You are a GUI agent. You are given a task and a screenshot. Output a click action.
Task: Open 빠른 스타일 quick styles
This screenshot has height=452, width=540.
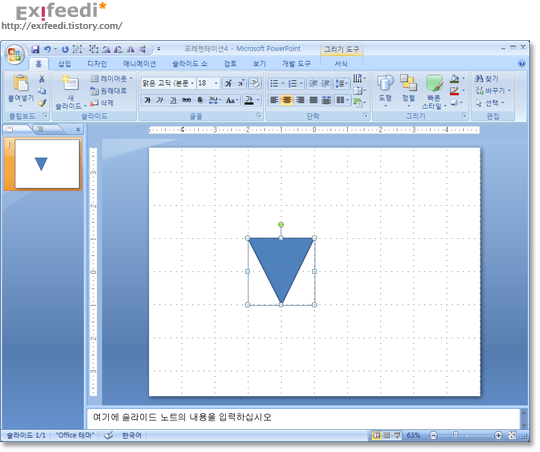coord(434,92)
